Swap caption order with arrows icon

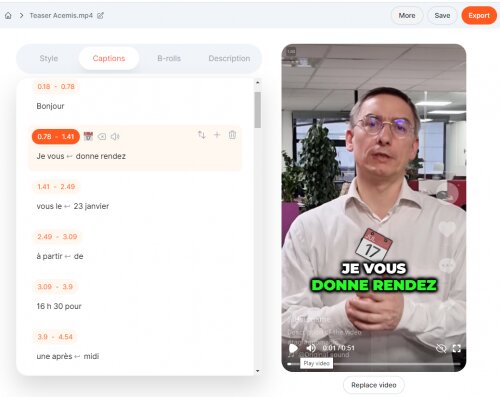click(201, 135)
